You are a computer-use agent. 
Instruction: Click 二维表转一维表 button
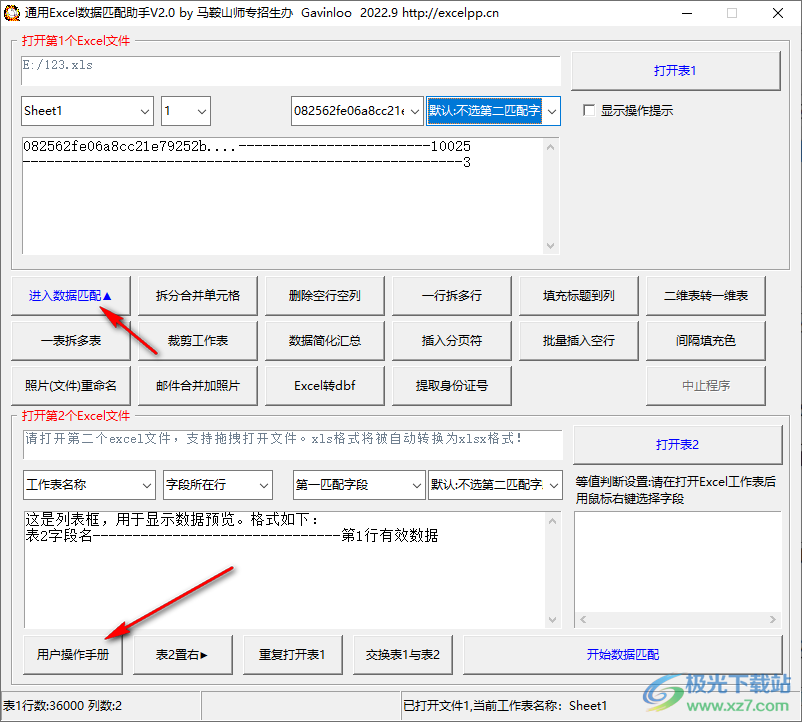coord(706,296)
